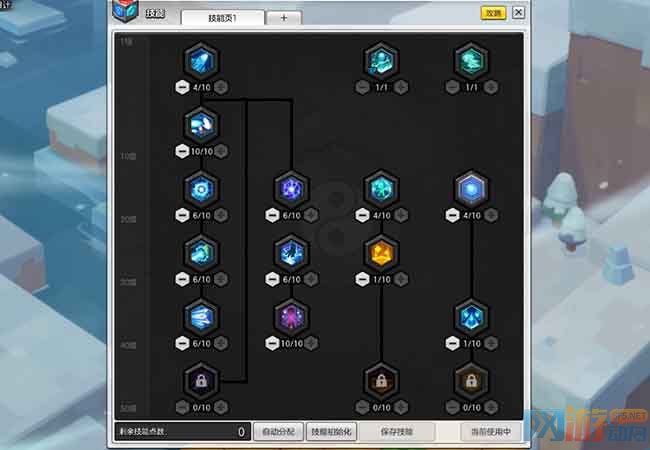The width and height of the screenshot is (650, 450).
Task: Click the 当前使用中 button
Action: click(x=491, y=432)
